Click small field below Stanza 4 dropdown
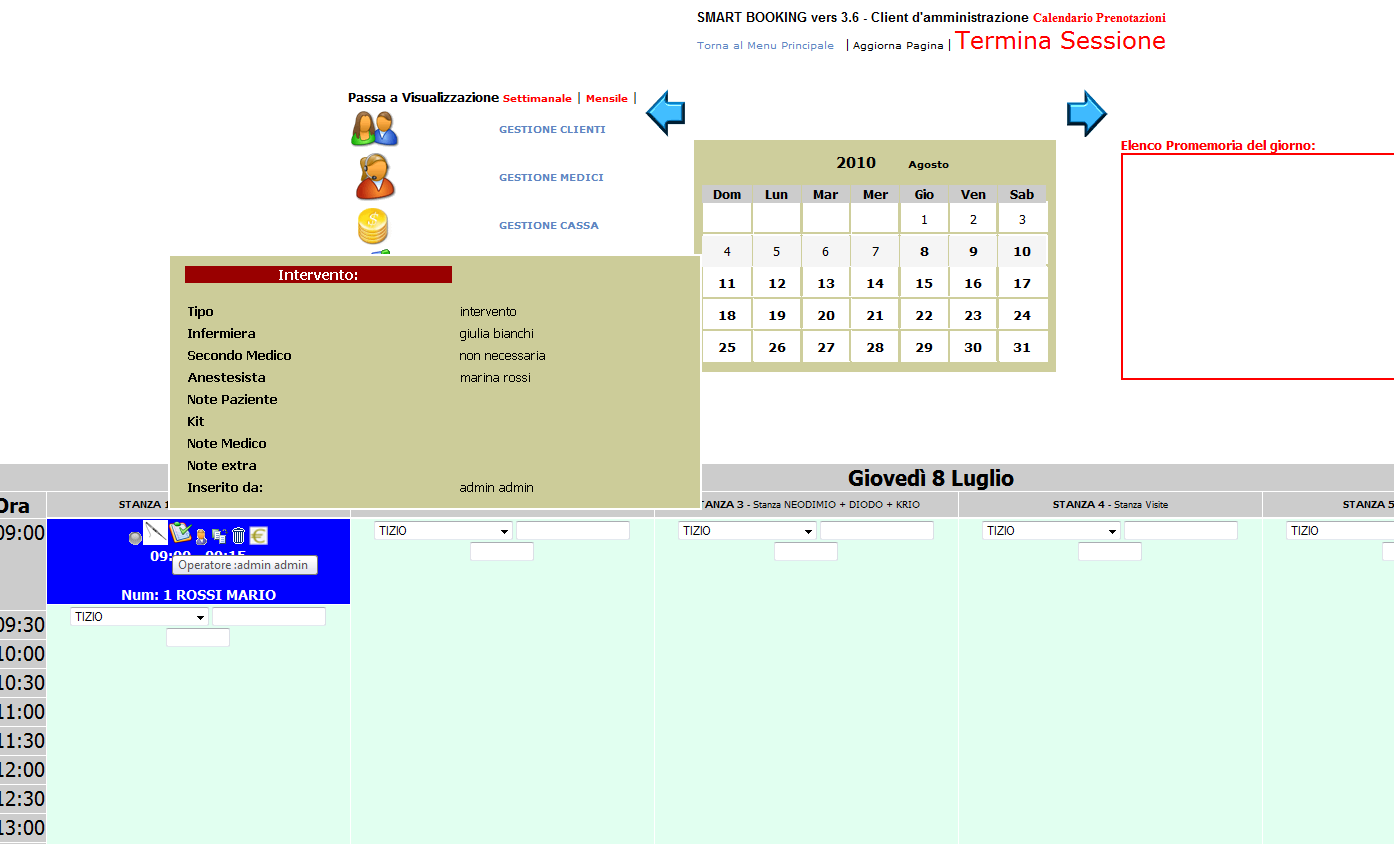Image resolution: width=1394 pixels, height=844 pixels. (x=1110, y=551)
